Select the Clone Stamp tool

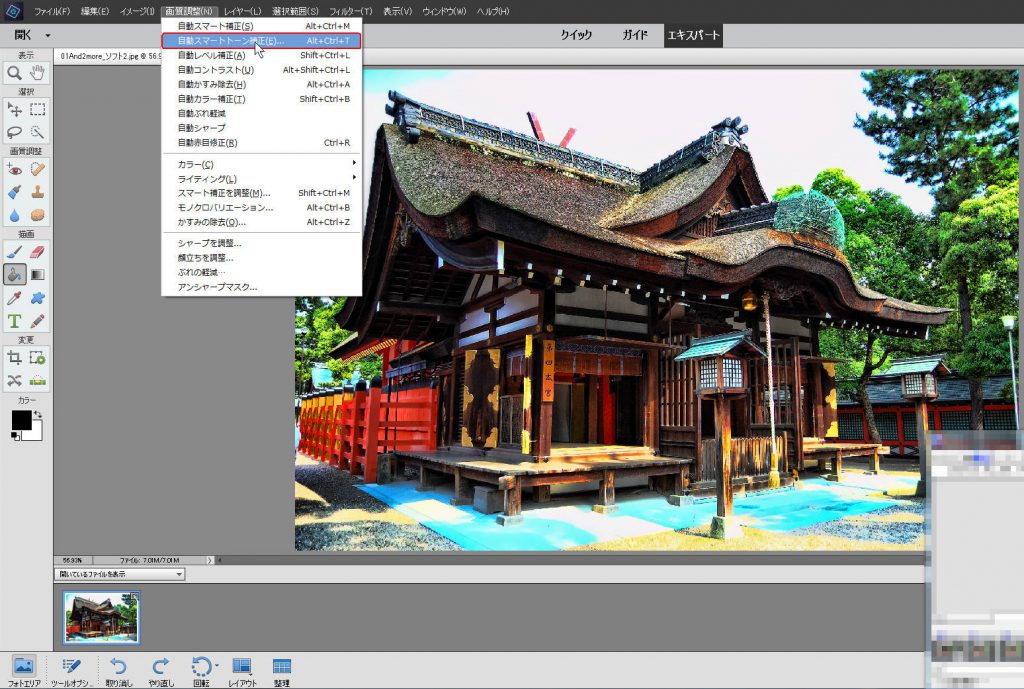point(37,192)
